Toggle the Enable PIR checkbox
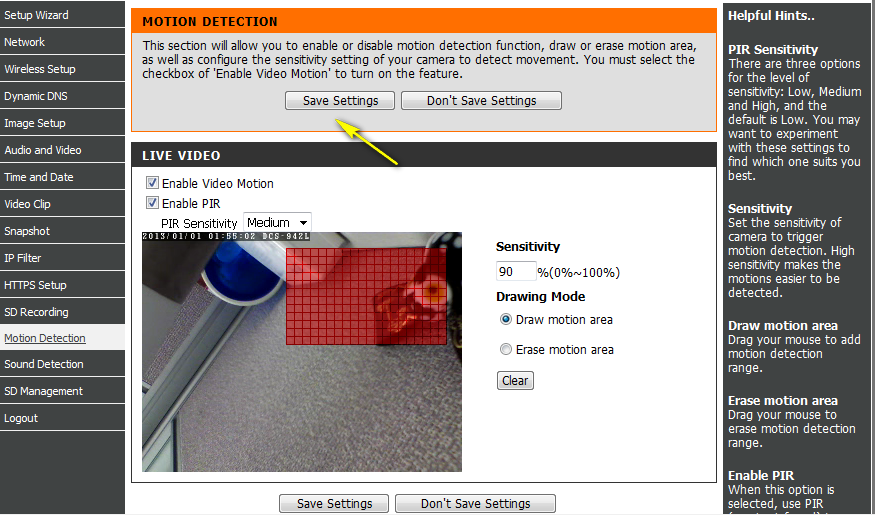 point(152,204)
